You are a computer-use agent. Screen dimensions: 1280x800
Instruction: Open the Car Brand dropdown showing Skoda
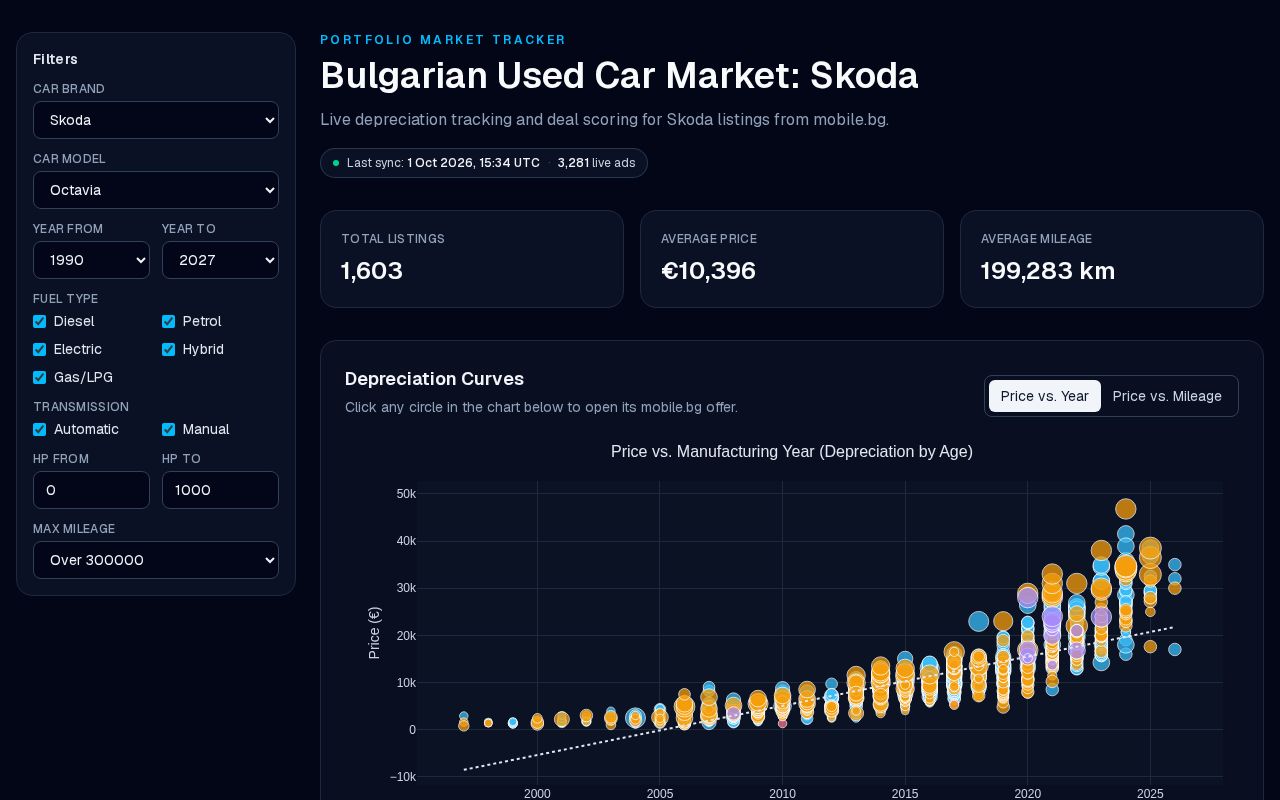[156, 120]
